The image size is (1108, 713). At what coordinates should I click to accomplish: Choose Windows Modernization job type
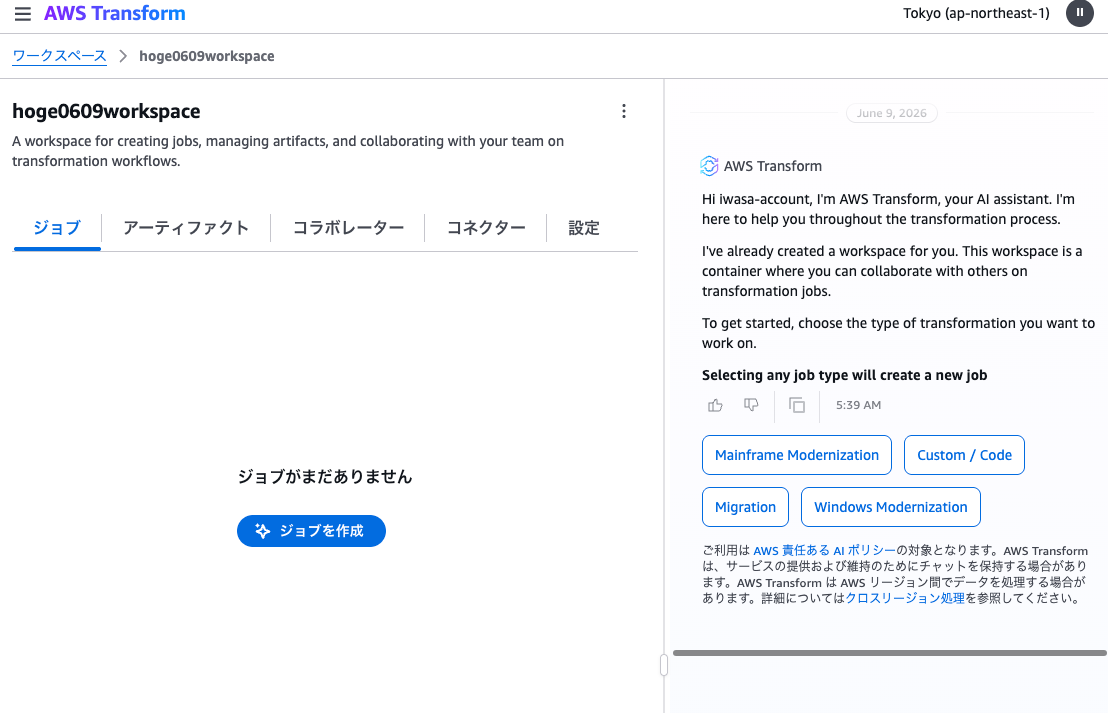(x=890, y=507)
